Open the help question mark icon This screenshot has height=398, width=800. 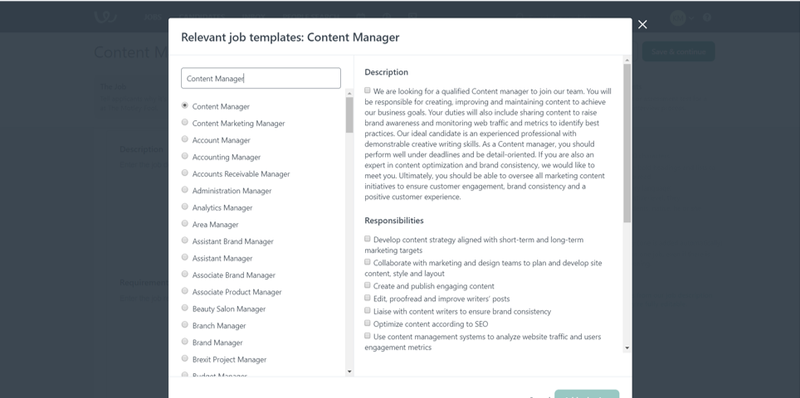pyautogui.click(x=707, y=17)
